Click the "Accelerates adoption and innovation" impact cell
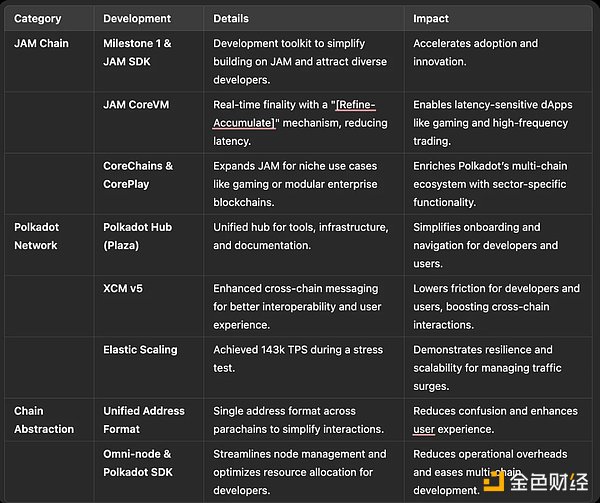Image resolution: width=600 pixels, height=503 pixels. (476, 52)
